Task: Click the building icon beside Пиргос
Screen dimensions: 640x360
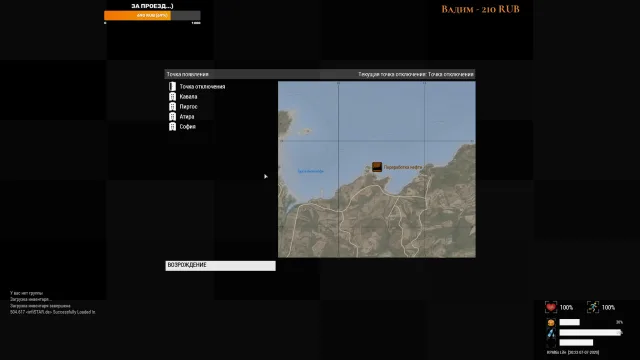Action: coord(172,107)
